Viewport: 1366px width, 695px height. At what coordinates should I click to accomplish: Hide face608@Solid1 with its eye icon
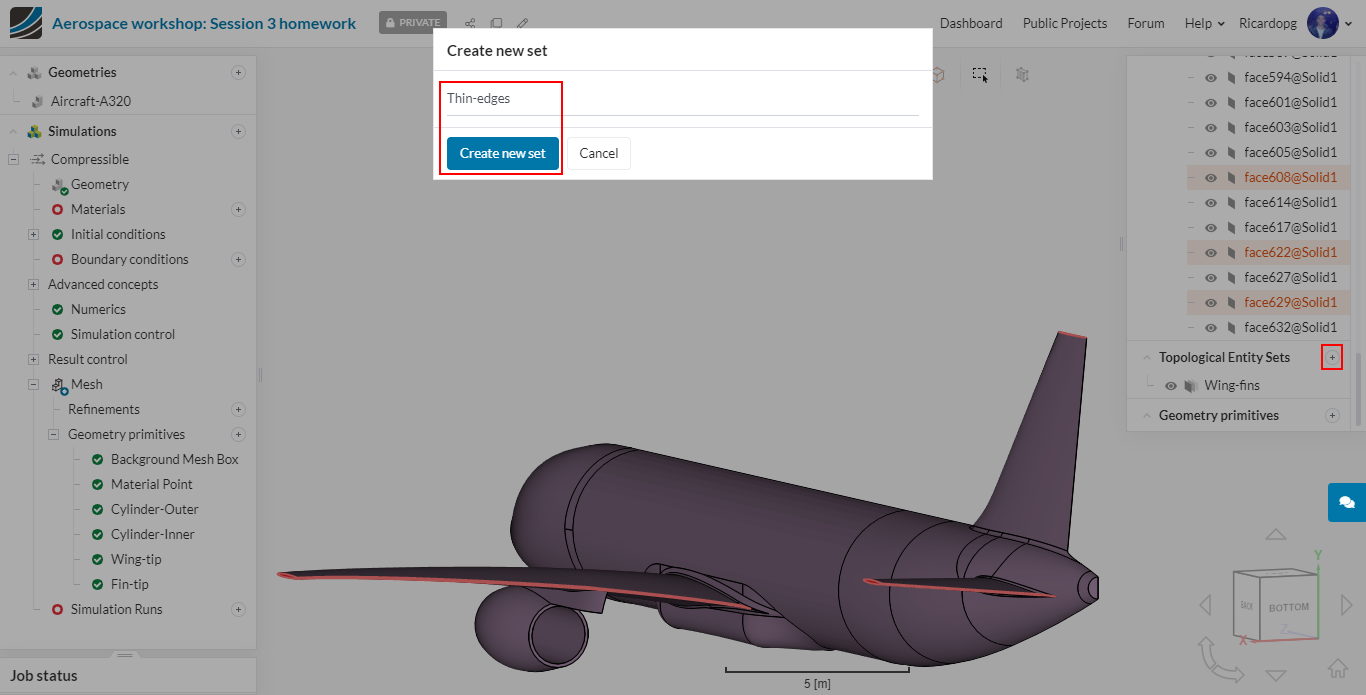pyautogui.click(x=1211, y=177)
